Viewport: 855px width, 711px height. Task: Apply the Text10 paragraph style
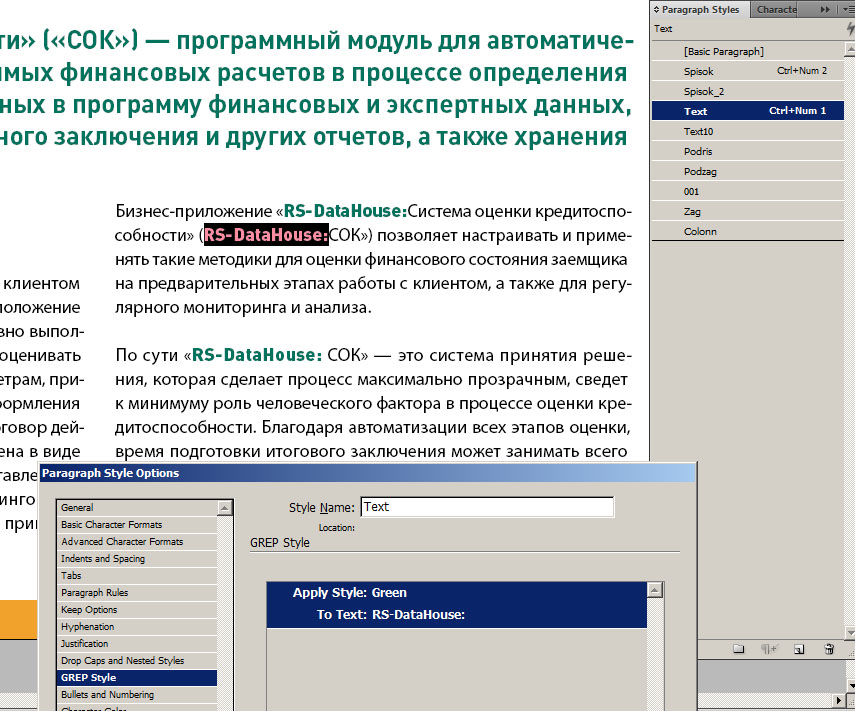point(748,131)
